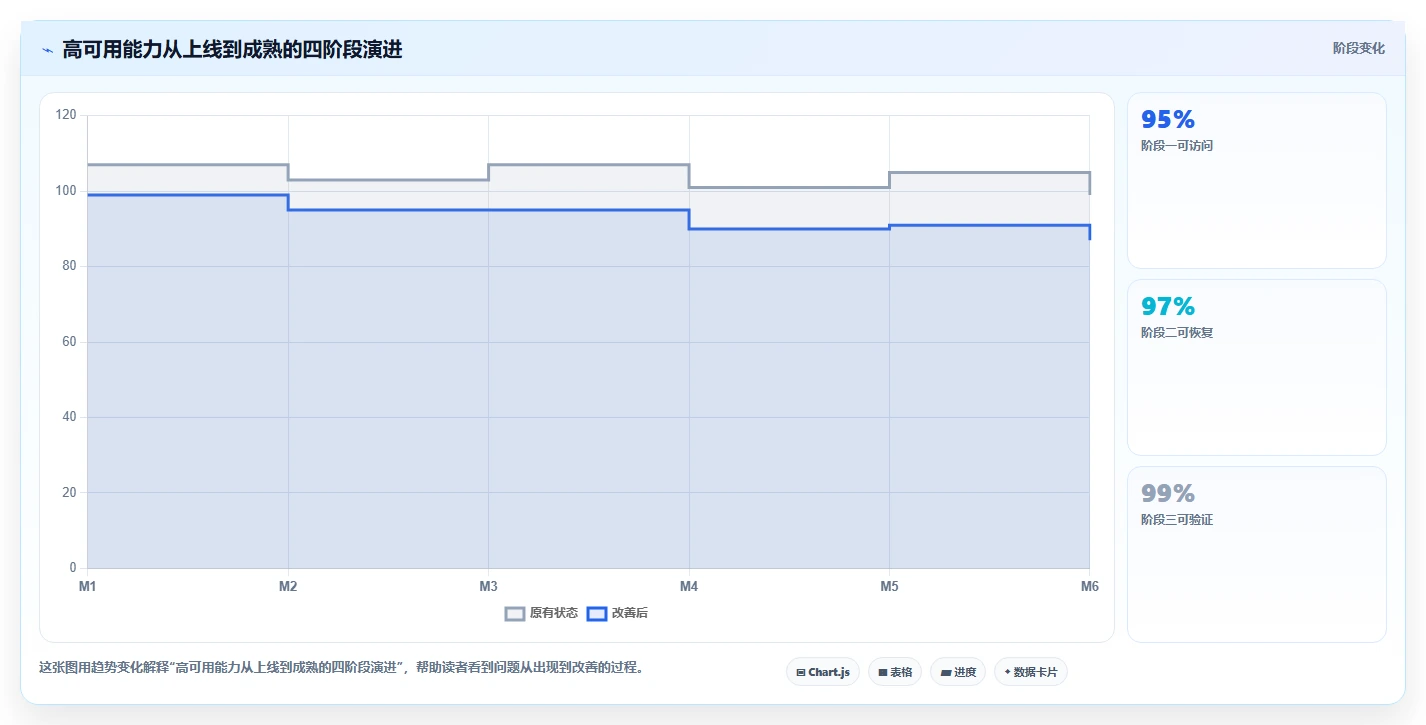1426x725 pixels.
Task: Click the 20 y-axis value
Action: [x=69, y=493]
